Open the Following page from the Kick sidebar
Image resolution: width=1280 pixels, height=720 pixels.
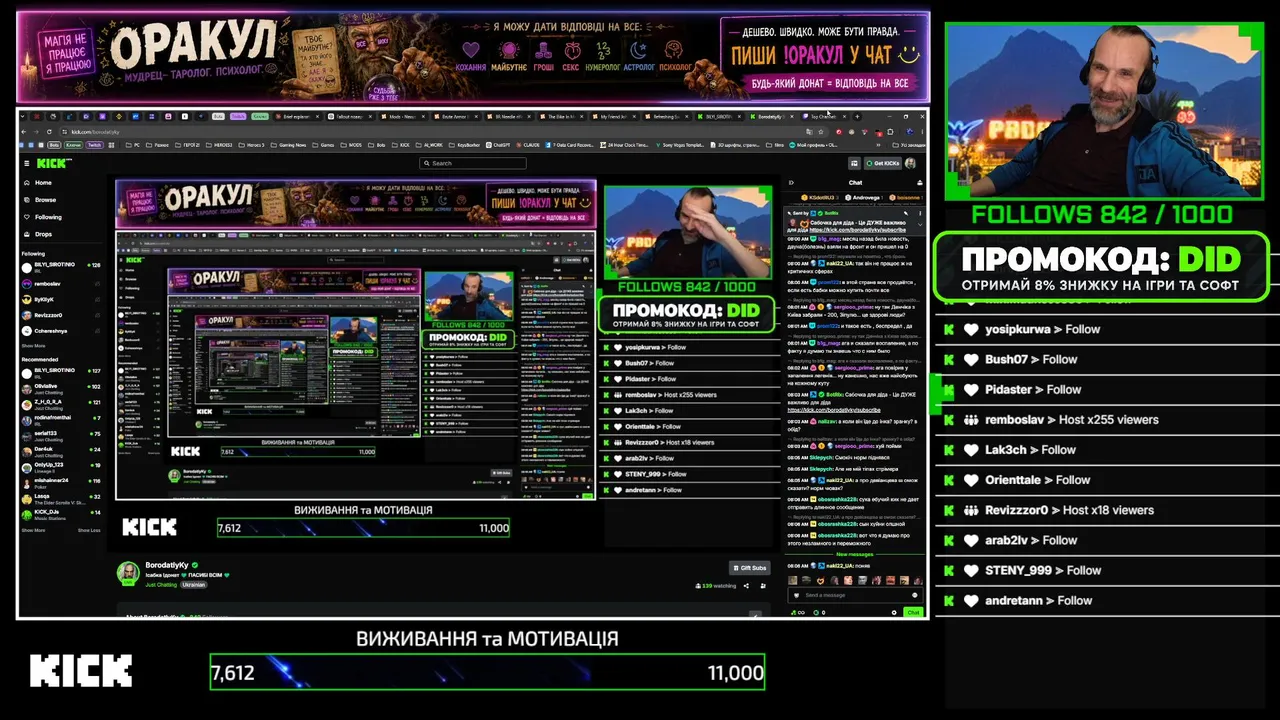click(48, 217)
